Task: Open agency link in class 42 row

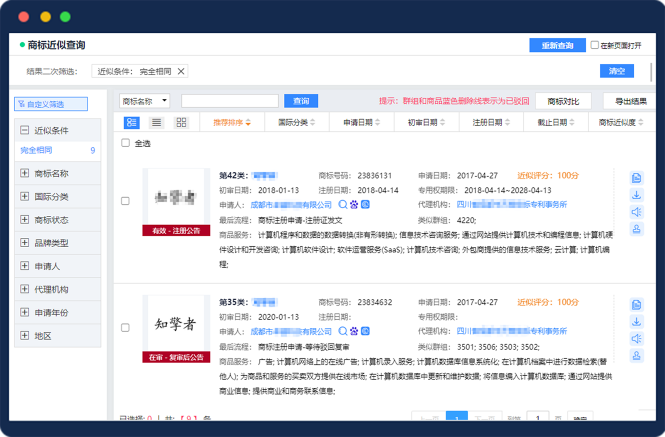Action: (511, 205)
